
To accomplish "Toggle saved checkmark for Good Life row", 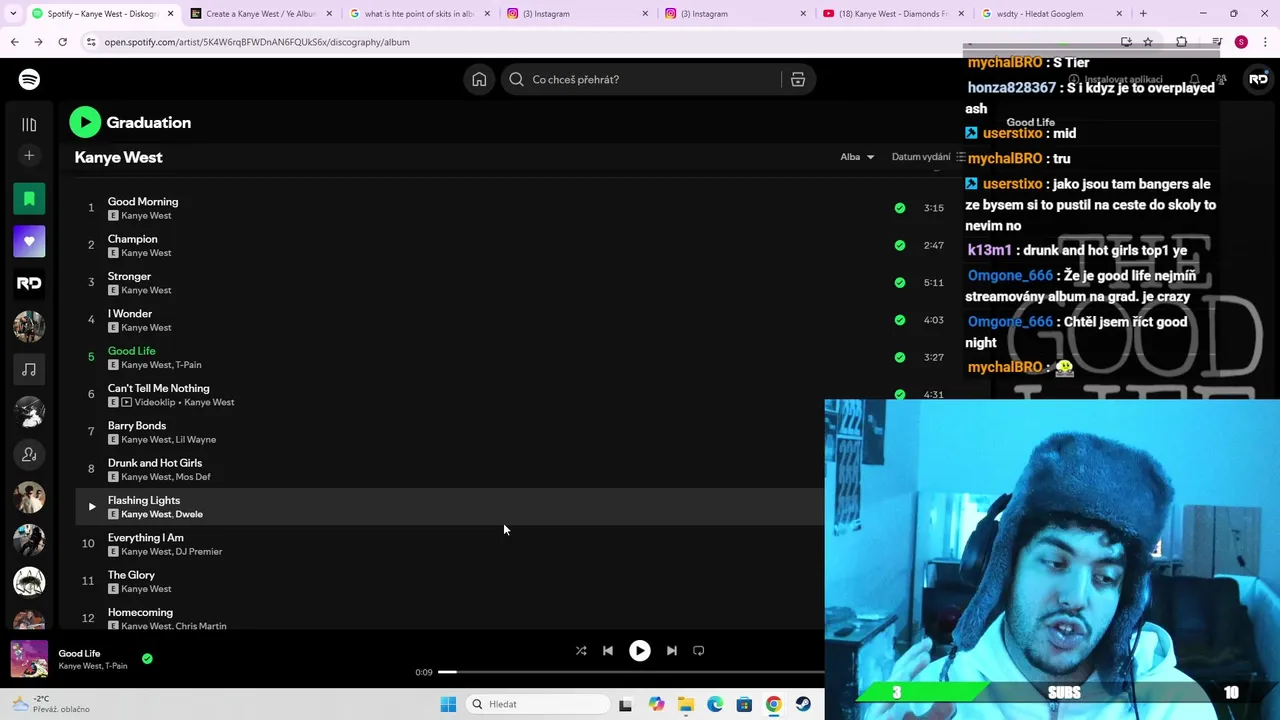I will click(x=900, y=357).
